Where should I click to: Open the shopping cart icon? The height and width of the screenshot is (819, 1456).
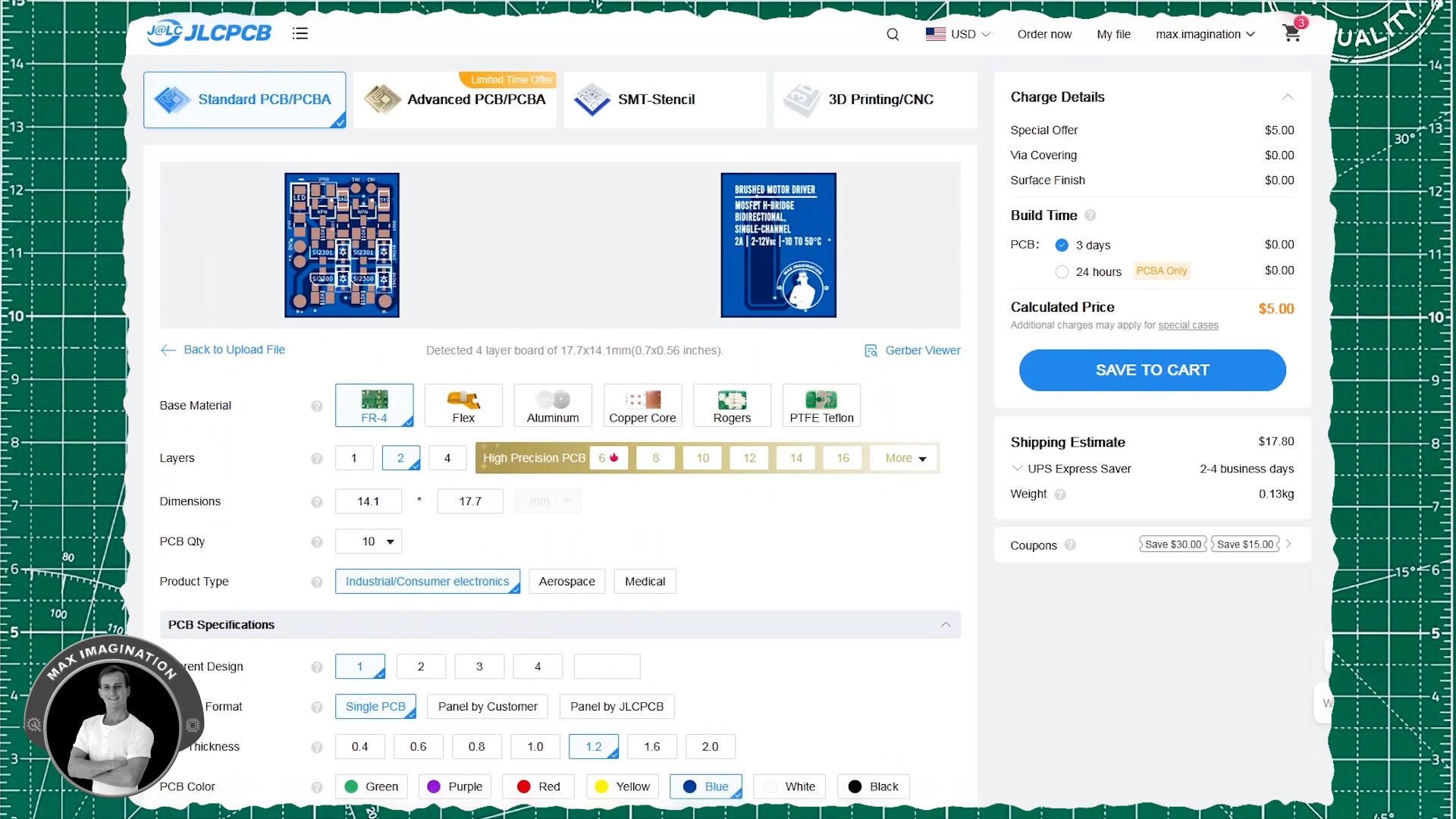(x=1292, y=33)
